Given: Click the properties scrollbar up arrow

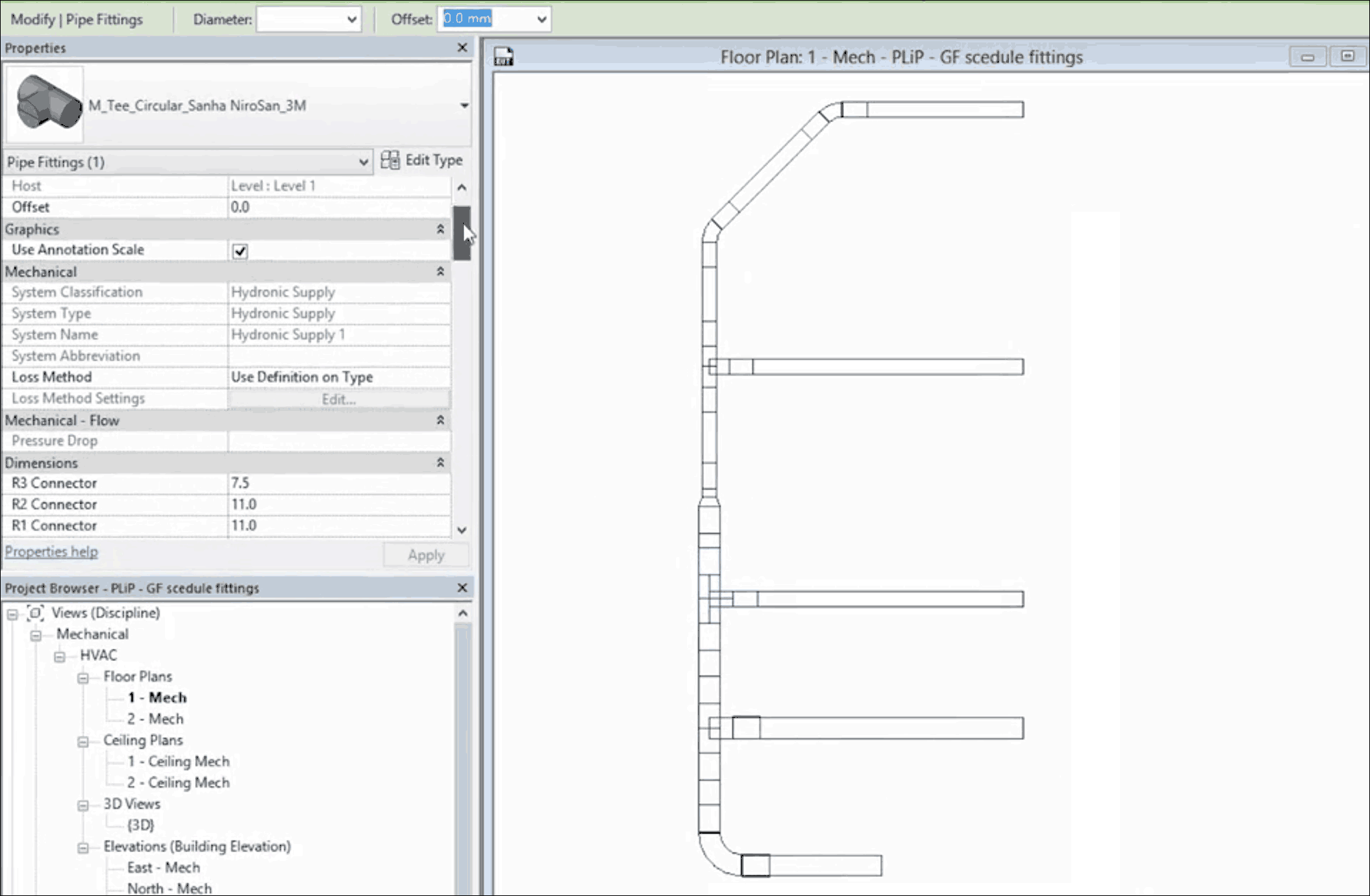Looking at the screenshot, I should coord(462,187).
